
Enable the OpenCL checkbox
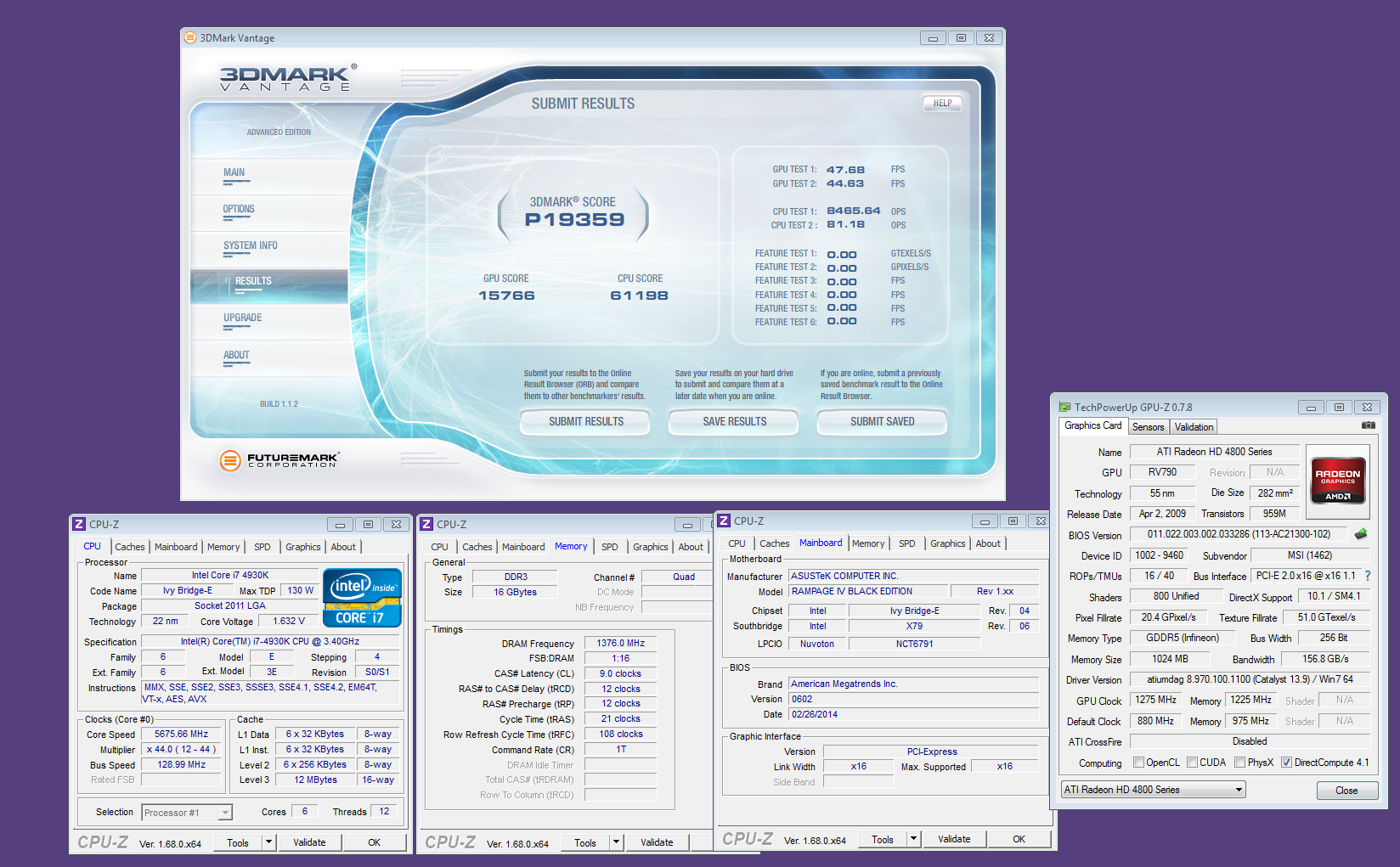click(x=1139, y=763)
